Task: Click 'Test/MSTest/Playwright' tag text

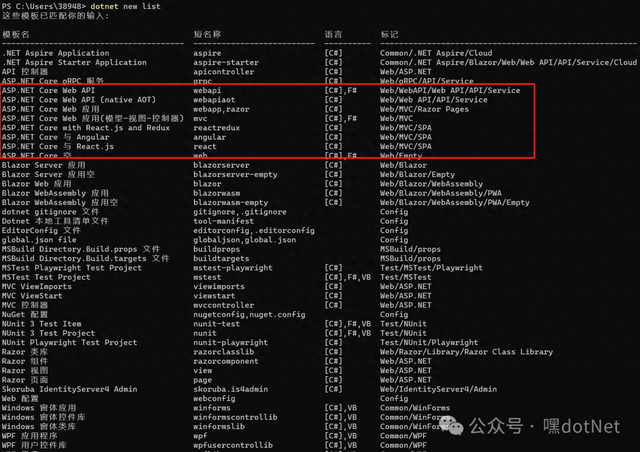Action: click(x=431, y=268)
